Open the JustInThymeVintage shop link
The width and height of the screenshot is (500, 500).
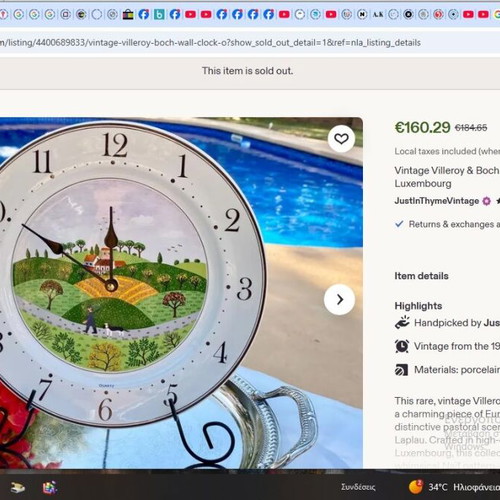437,201
